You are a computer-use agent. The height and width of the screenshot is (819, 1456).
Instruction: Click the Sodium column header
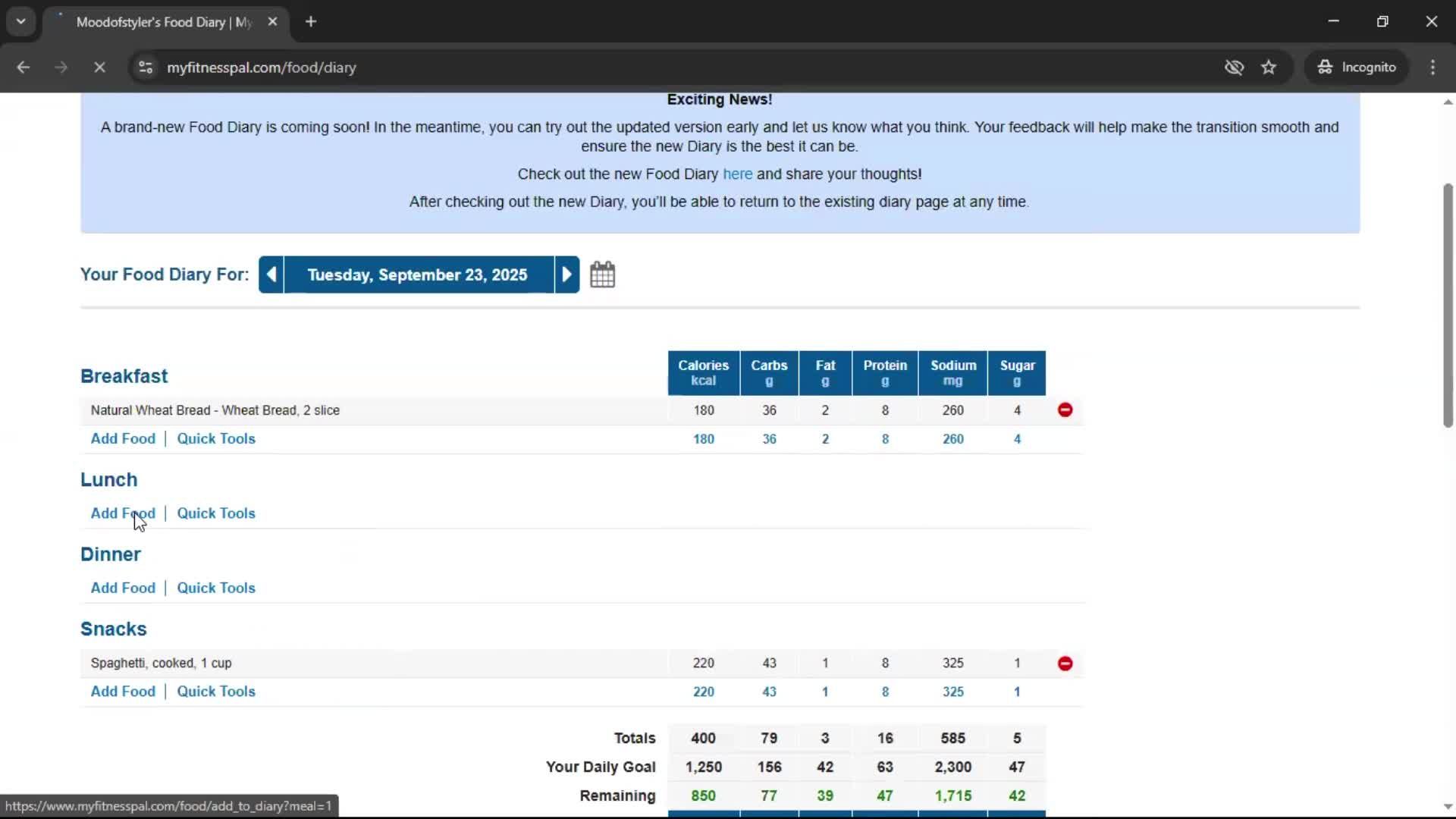click(x=953, y=373)
